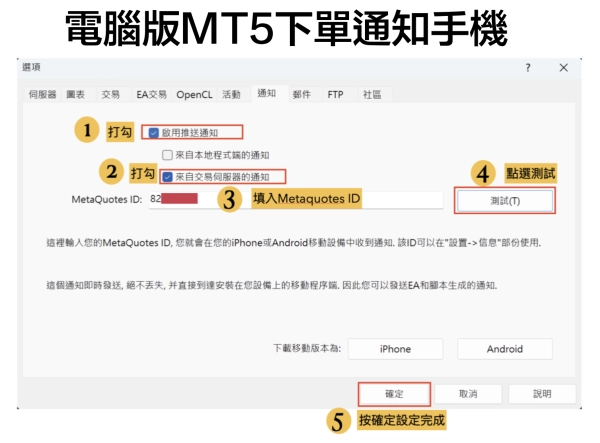Cancel the dialog with 取消 button
Image resolution: width=600 pixels, height=443 pixels.
tap(468, 393)
